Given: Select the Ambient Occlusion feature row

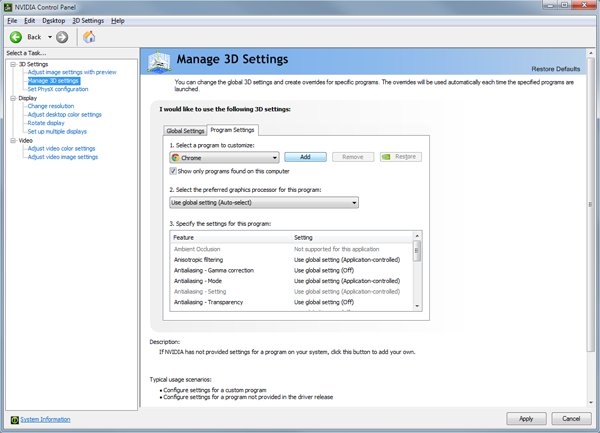Looking at the screenshot, I should 292,249.
